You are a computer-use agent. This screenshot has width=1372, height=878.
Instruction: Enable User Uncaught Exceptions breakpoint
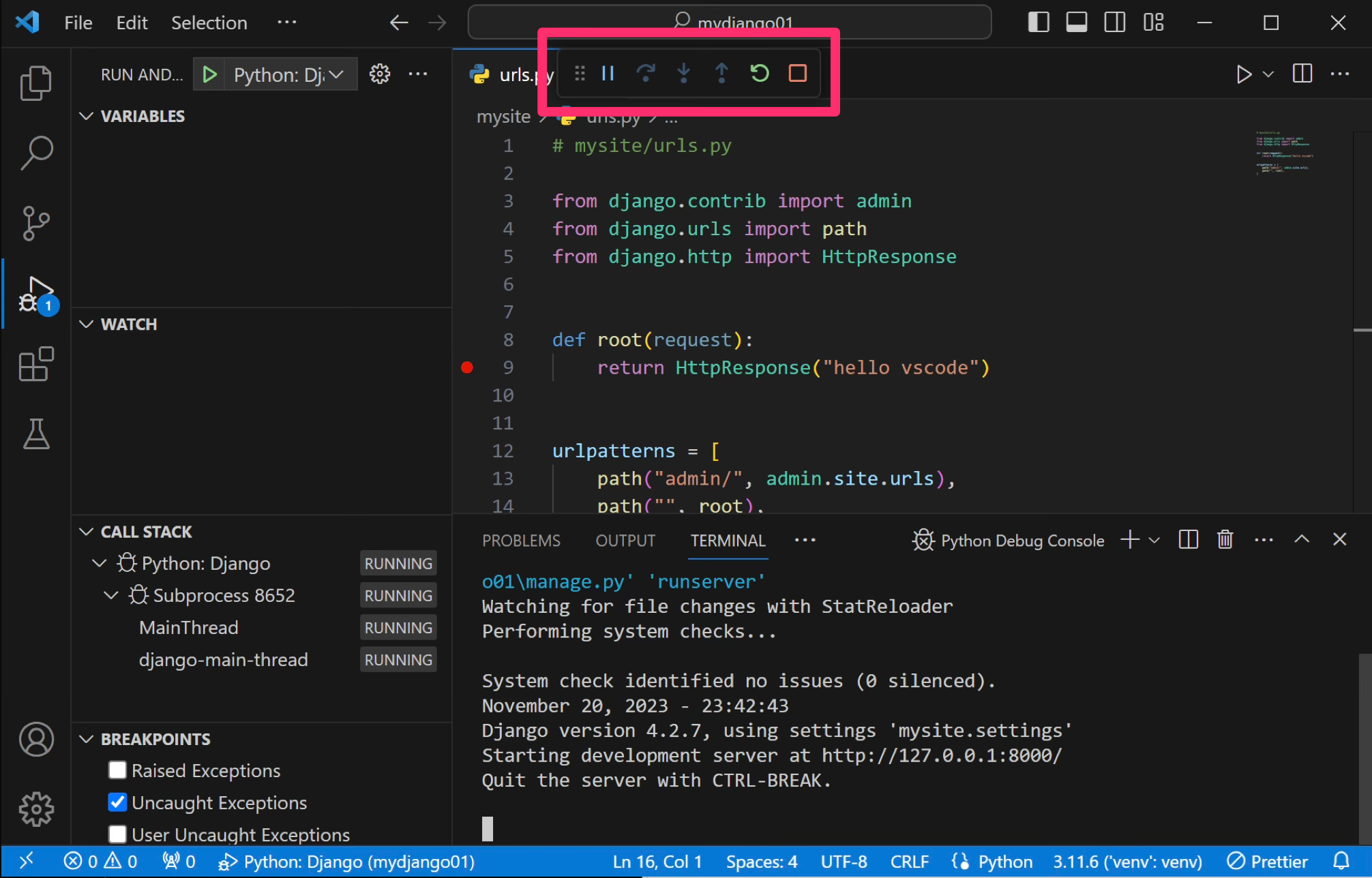click(117, 834)
